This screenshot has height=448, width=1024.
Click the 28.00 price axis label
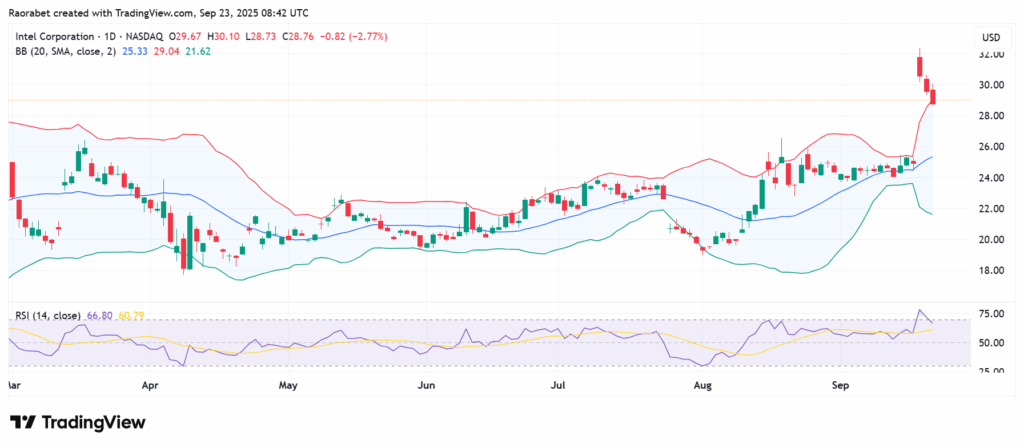pos(990,116)
